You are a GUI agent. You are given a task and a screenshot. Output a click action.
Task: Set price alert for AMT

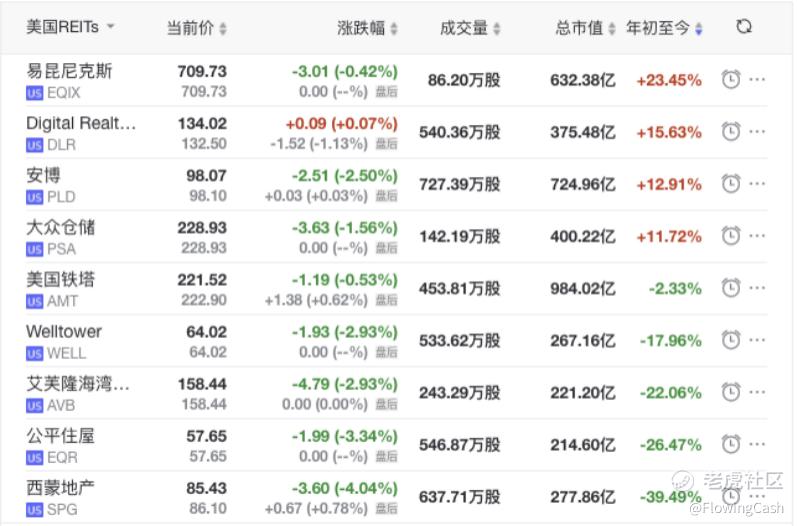coord(731,288)
